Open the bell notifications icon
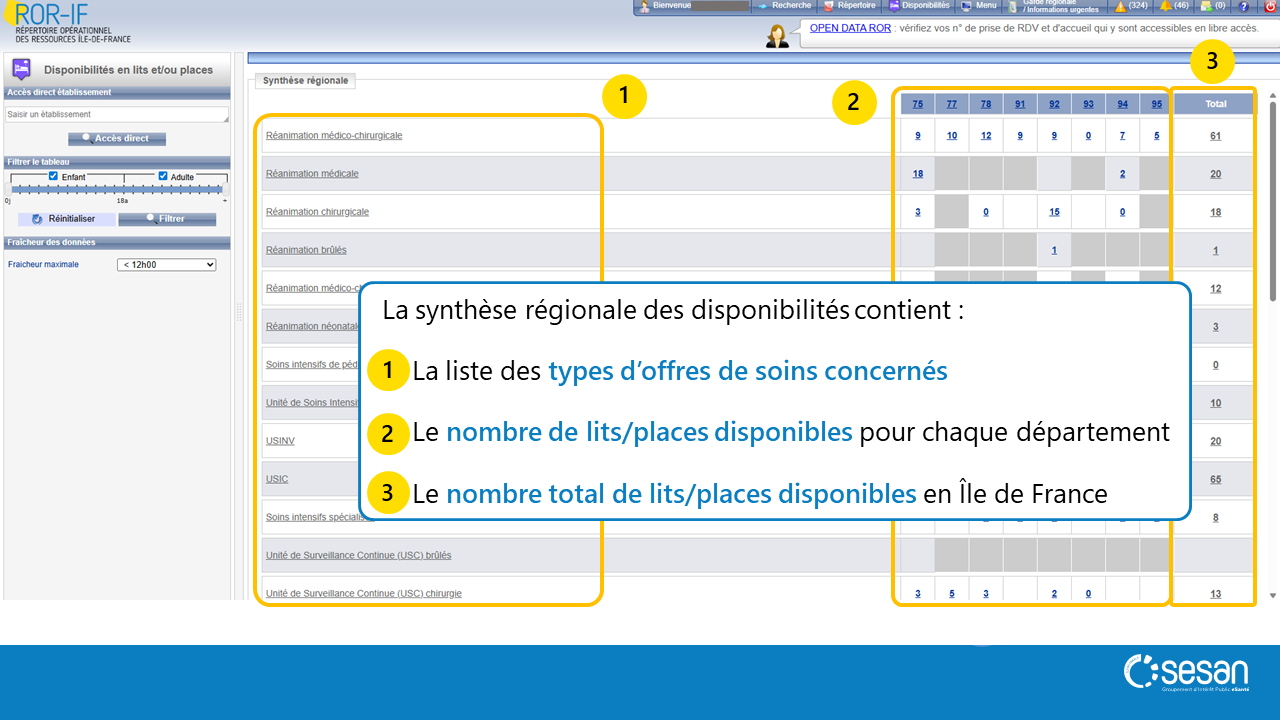Image resolution: width=1280 pixels, height=720 pixels. (1165, 6)
